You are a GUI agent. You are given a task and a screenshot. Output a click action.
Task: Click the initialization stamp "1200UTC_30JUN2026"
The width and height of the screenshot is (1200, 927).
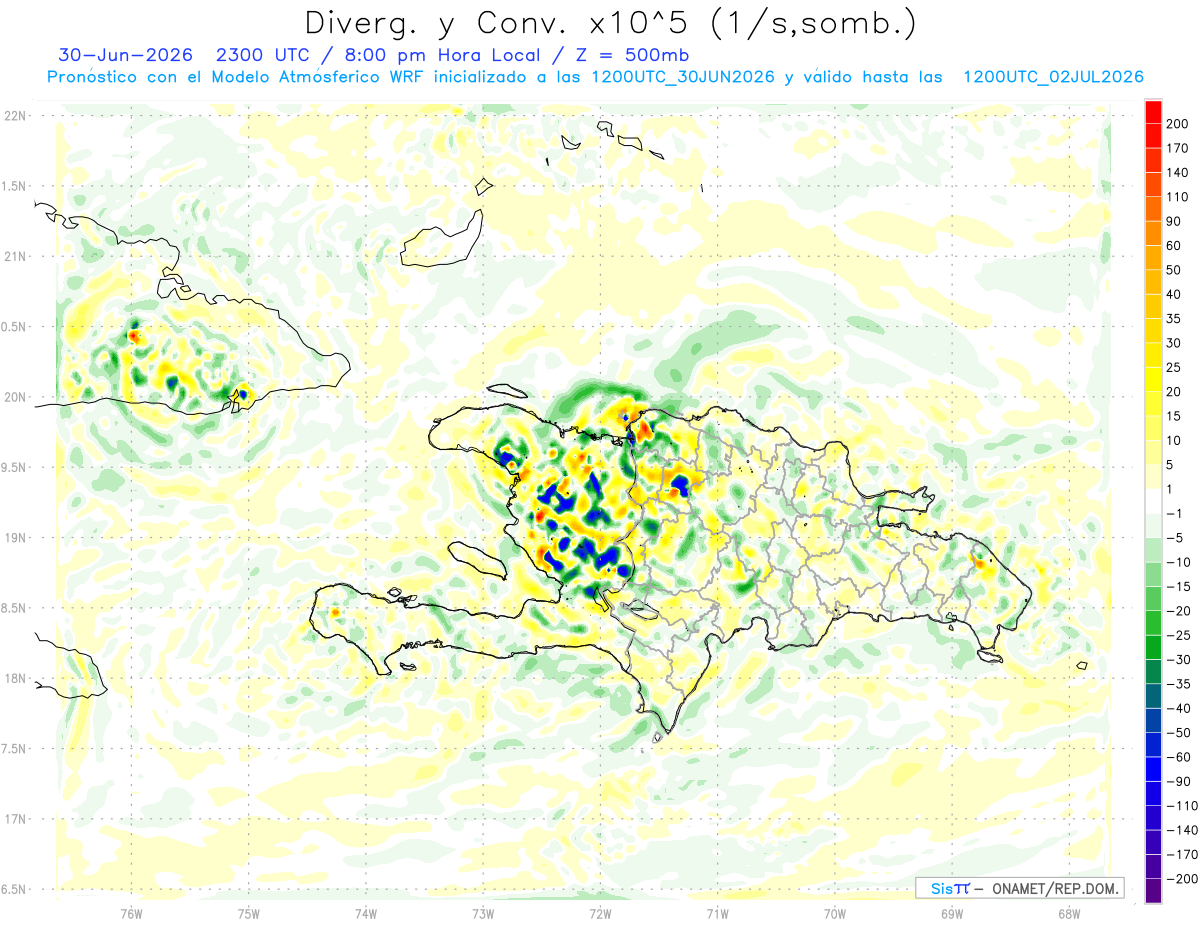(x=683, y=78)
